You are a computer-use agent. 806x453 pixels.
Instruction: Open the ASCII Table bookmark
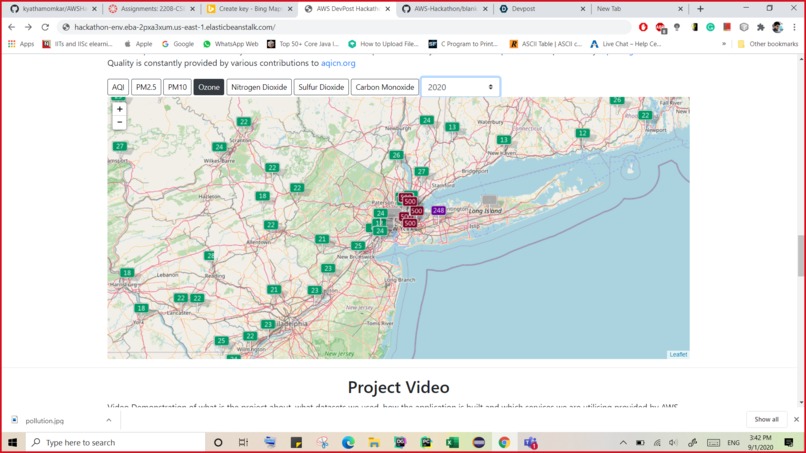click(x=546, y=44)
